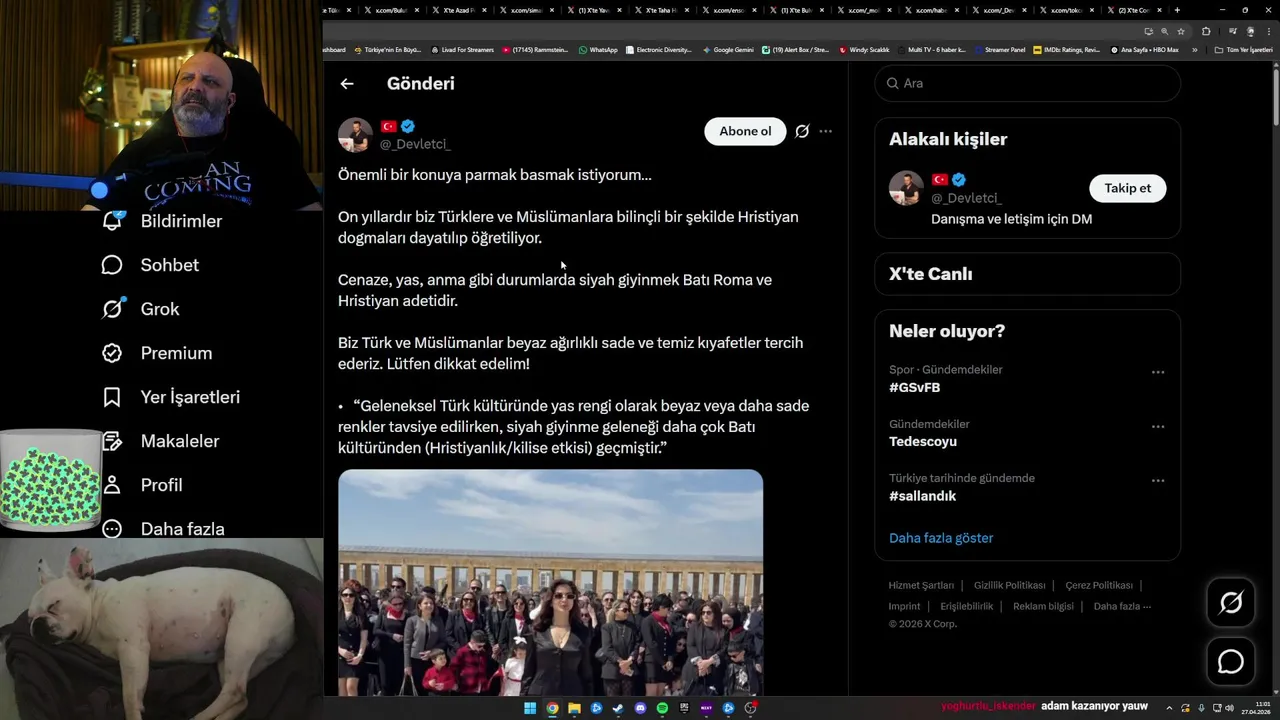This screenshot has width=1280, height=720.
Task: Open options menu for #sallandık trend
Action: click(x=1158, y=480)
